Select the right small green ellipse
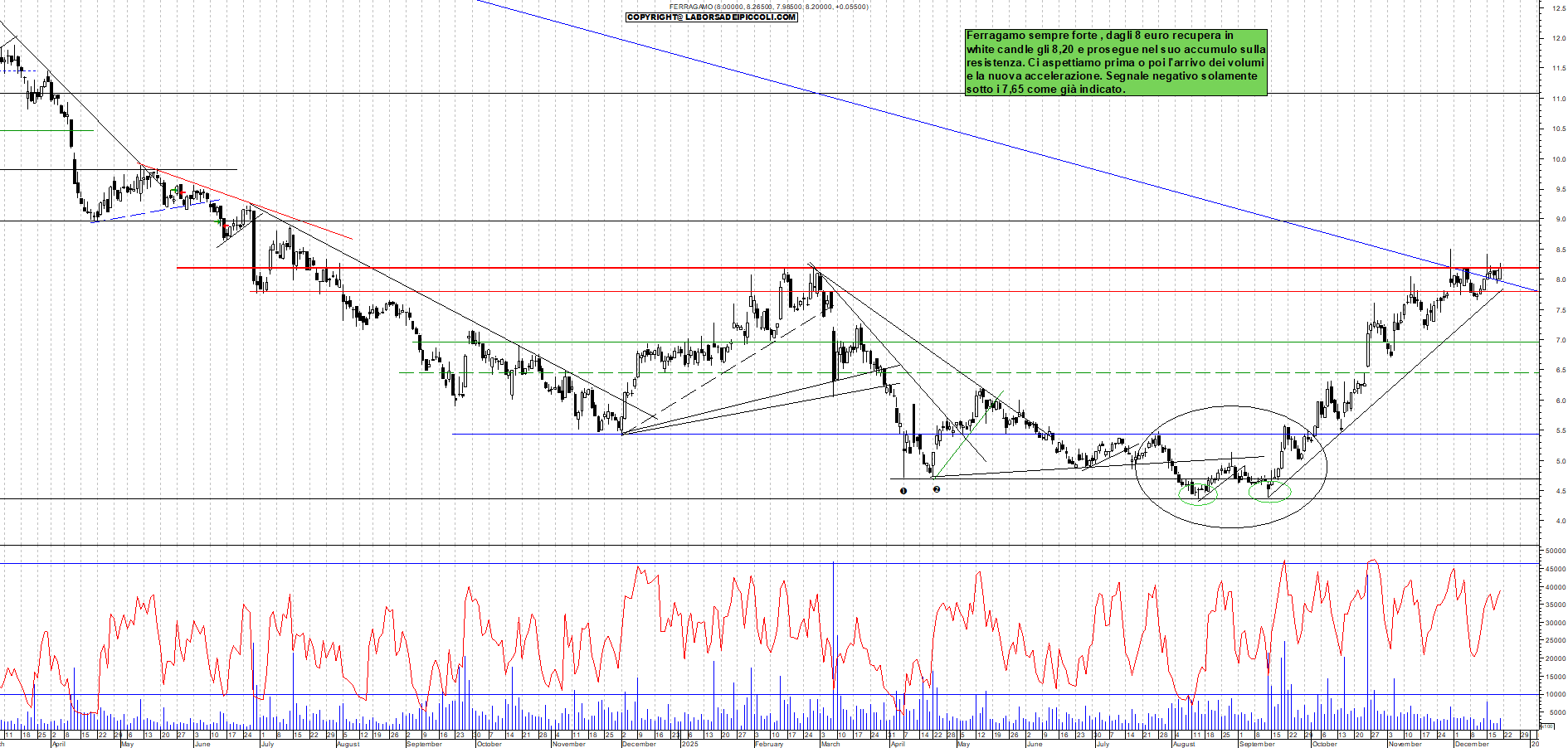 pyautogui.click(x=1270, y=491)
